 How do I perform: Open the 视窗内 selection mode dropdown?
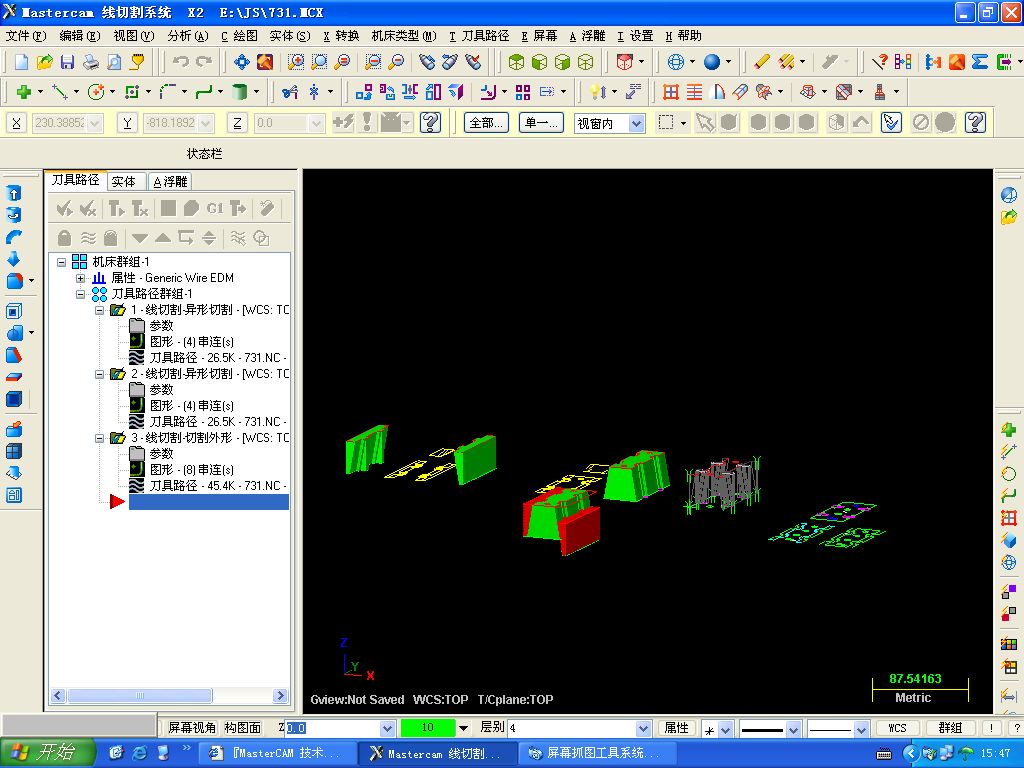pos(637,123)
